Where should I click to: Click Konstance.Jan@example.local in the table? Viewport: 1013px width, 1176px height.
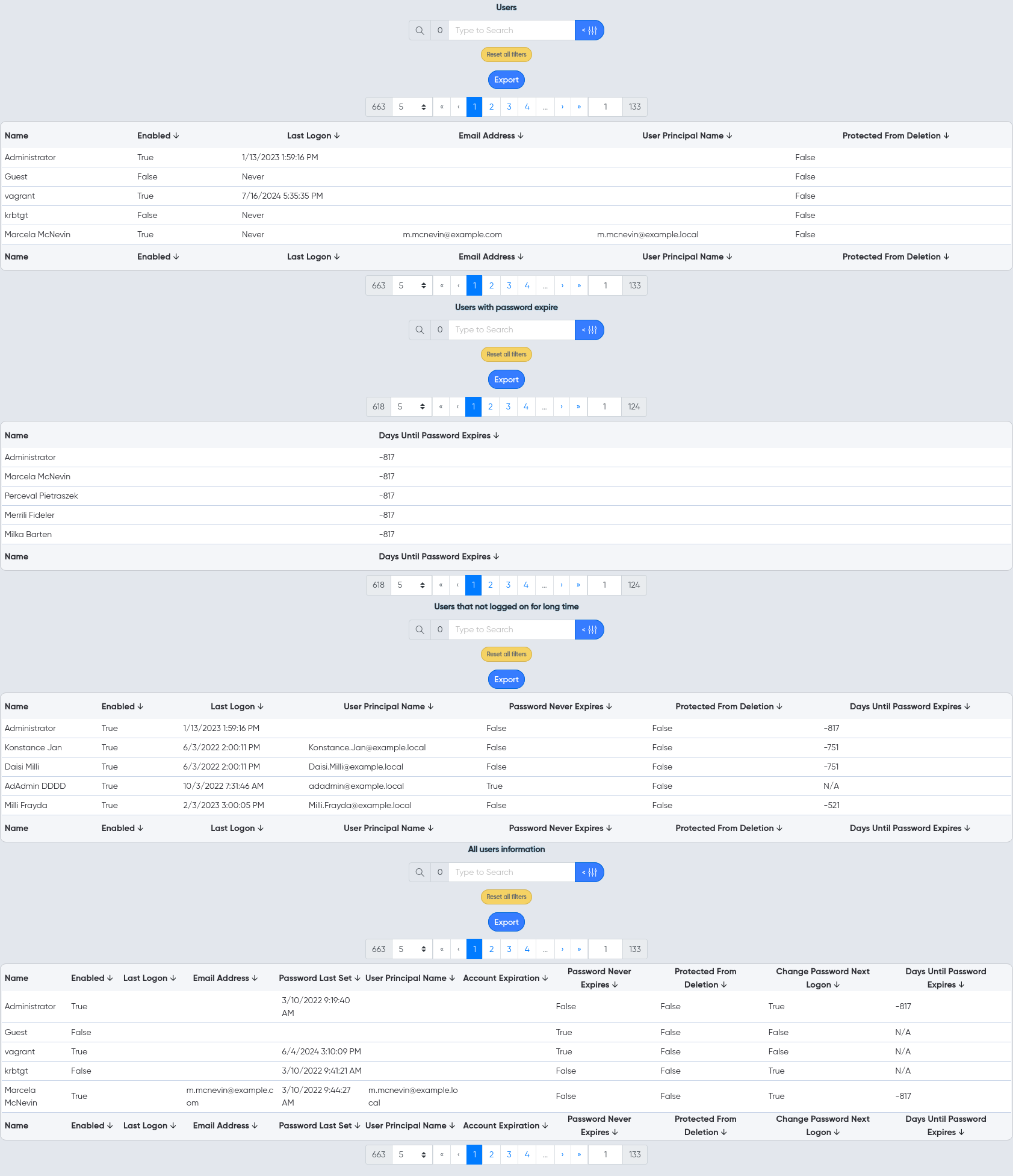(x=367, y=747)
